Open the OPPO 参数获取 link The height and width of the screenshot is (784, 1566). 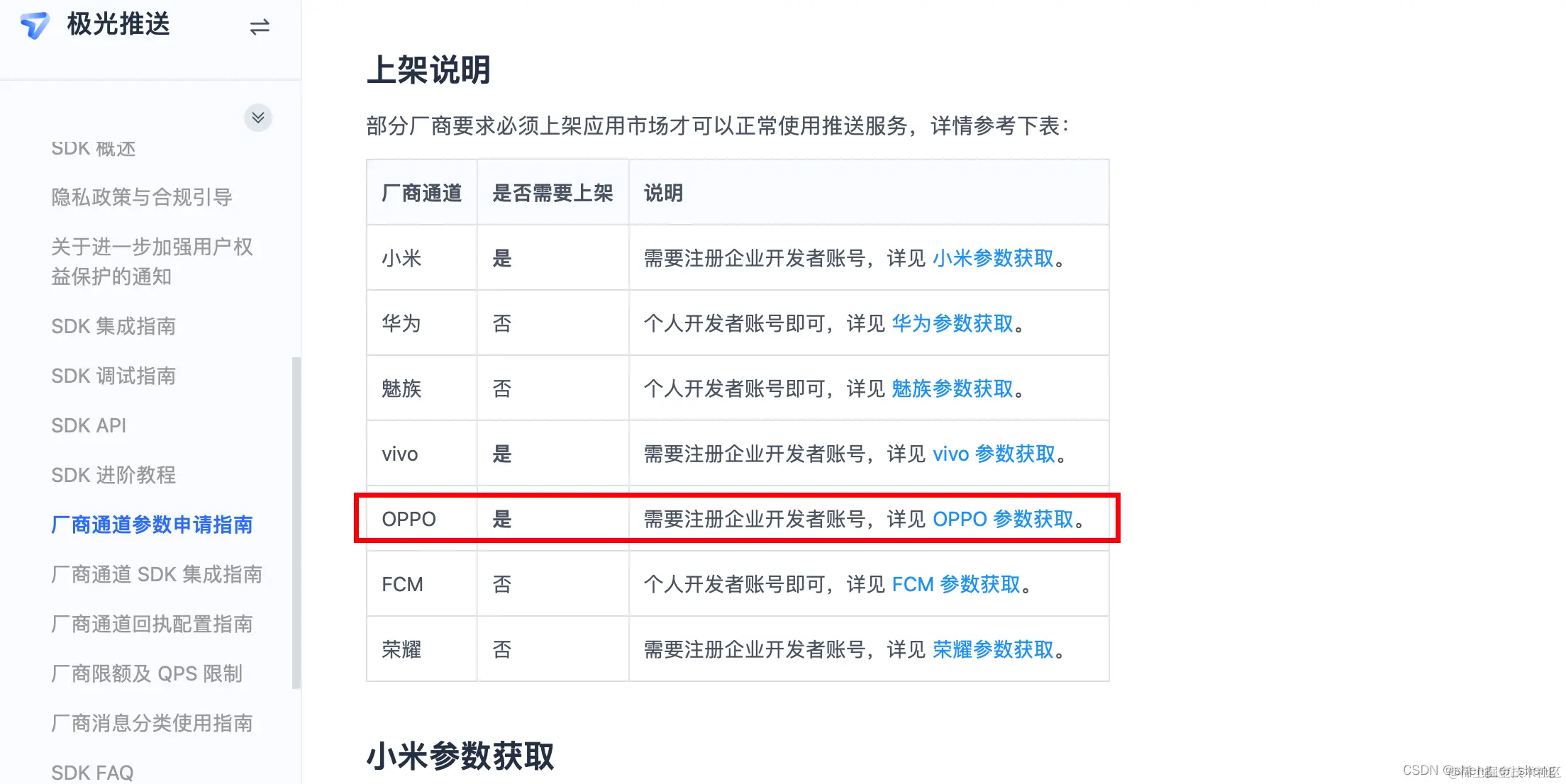tap(1003, 520)
